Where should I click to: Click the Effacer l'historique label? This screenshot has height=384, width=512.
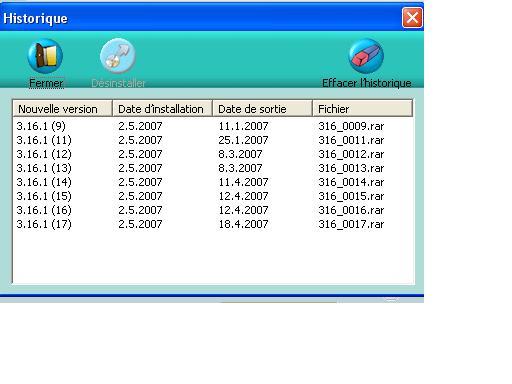(366, 83)
